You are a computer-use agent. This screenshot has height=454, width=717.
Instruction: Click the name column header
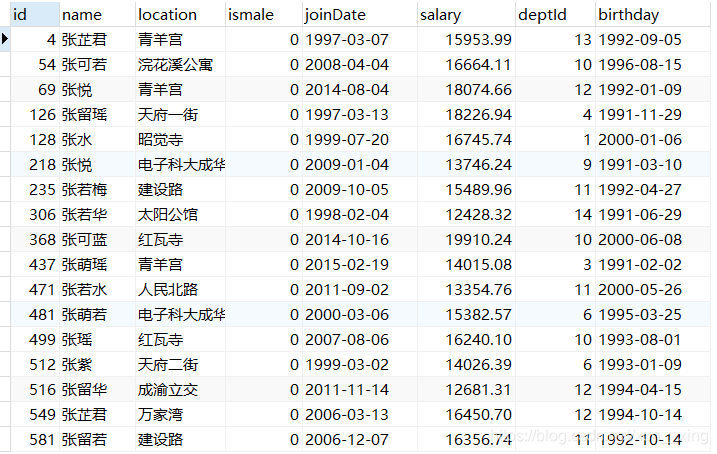(x=97, y=15)
